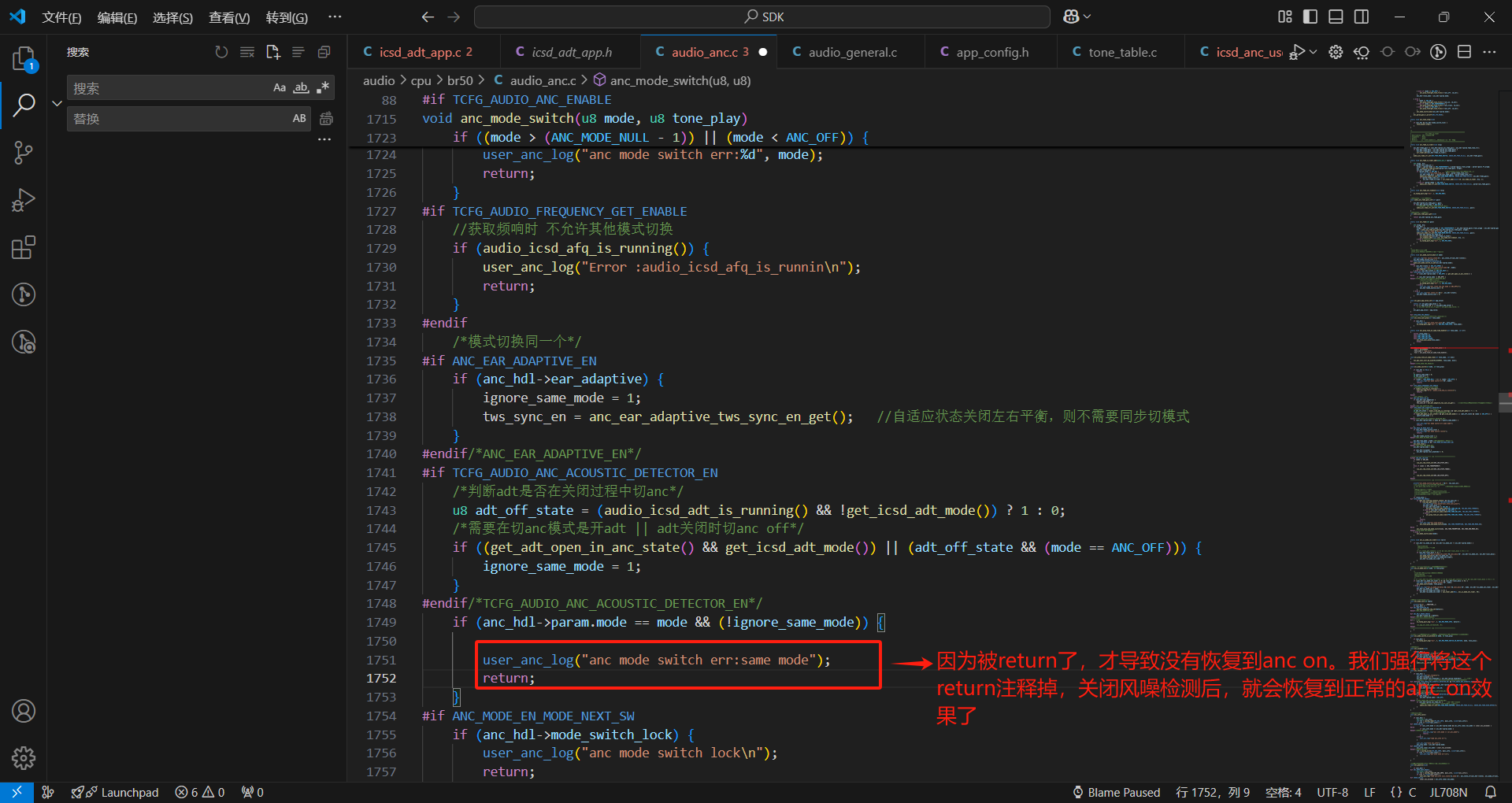Collapse the replace field toggle chevron
The image size is (1512, 803).
(57, 103)
